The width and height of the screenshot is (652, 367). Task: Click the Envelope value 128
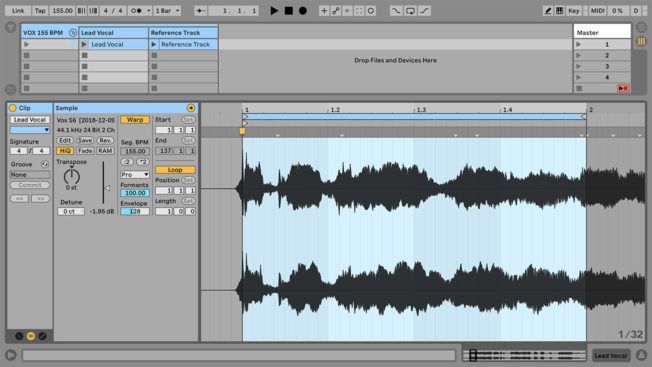(x=135, y=212)
